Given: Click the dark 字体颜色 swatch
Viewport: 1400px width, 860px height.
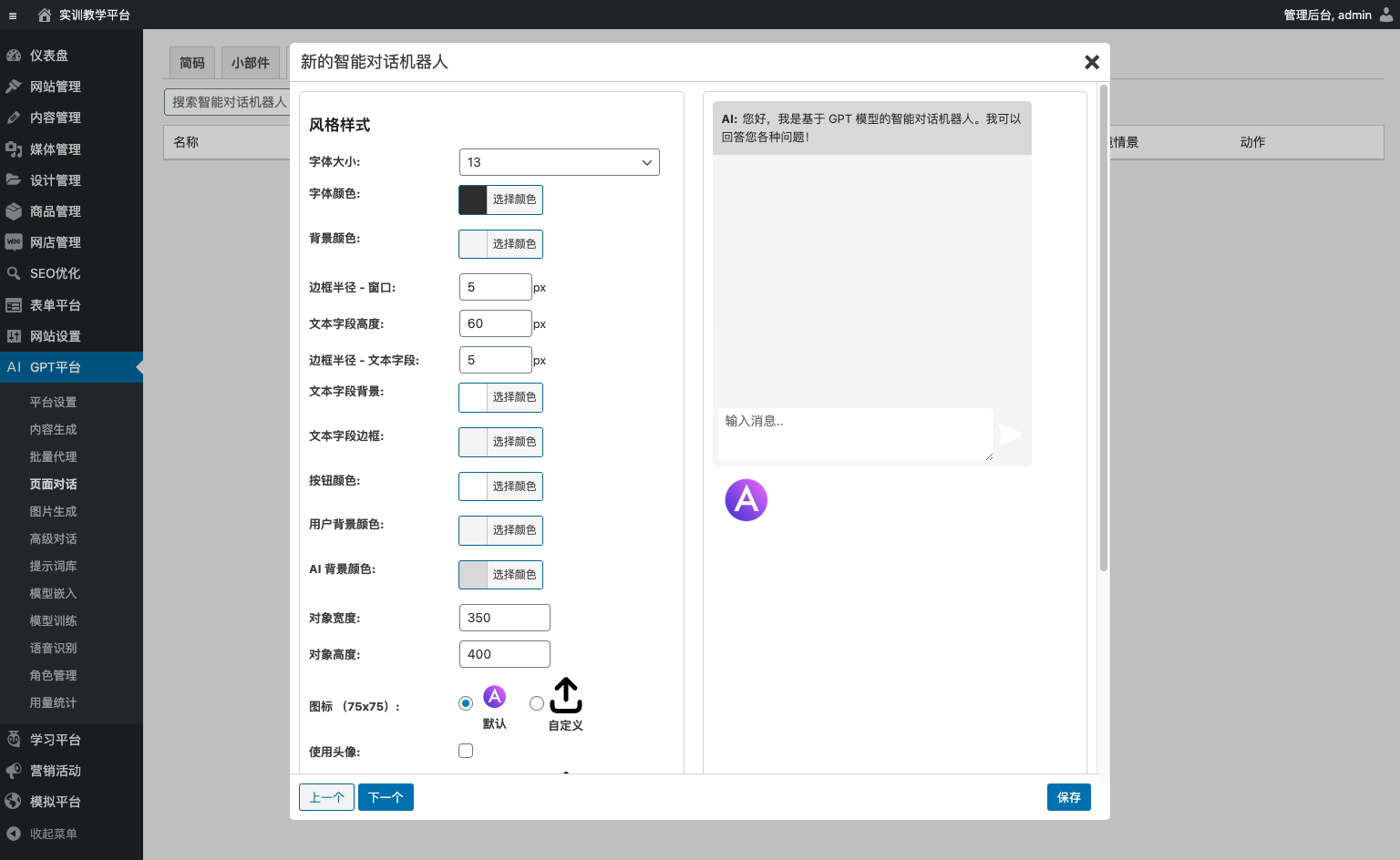Looking at the screenshot, I should (473, 200).
